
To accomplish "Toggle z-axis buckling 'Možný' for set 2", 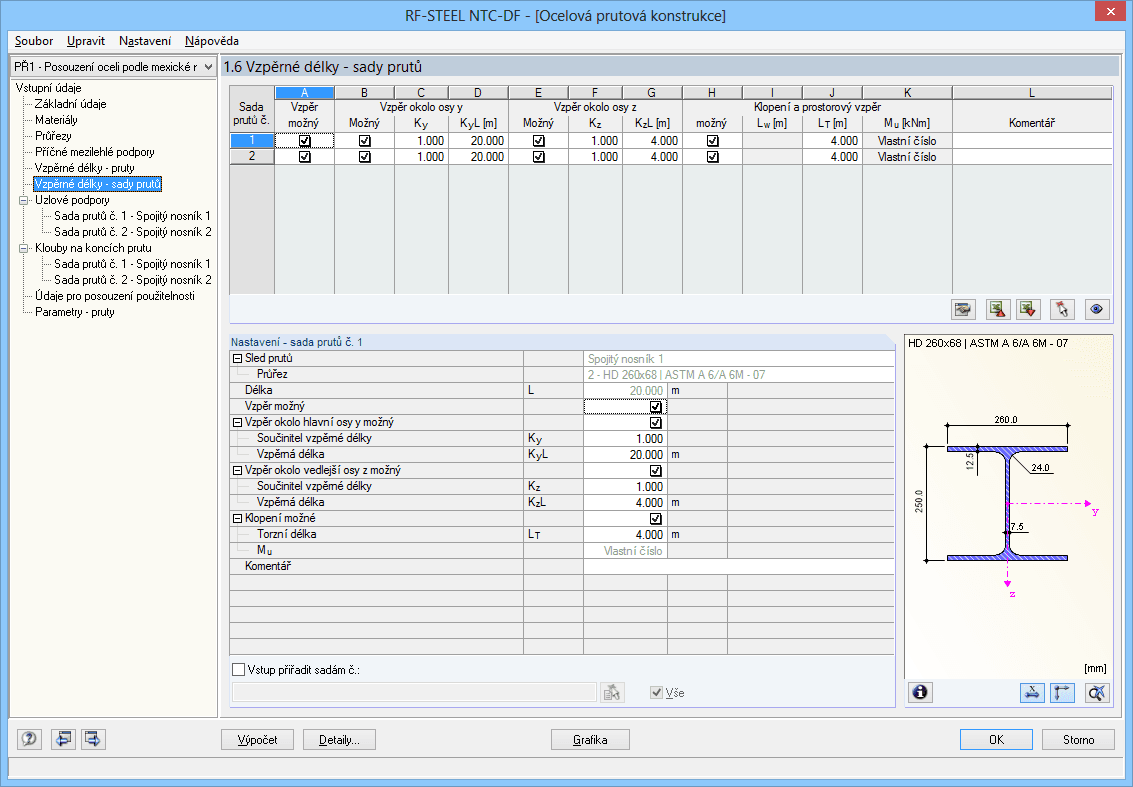I will 538,157.
